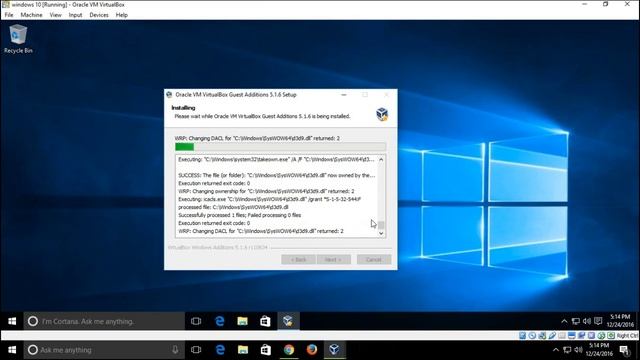This screenshot has width=640, height=360.
Task: Launch Edge from the host taskbar
Action: [x=220, y=350]
